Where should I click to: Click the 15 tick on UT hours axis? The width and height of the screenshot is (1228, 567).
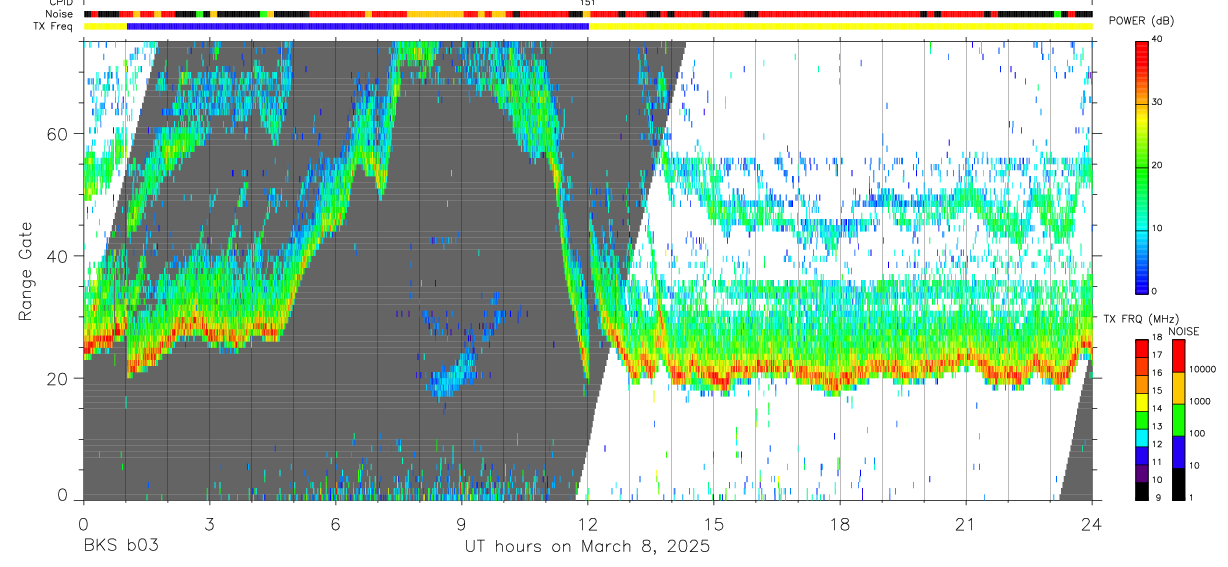(x=714, y=523)
